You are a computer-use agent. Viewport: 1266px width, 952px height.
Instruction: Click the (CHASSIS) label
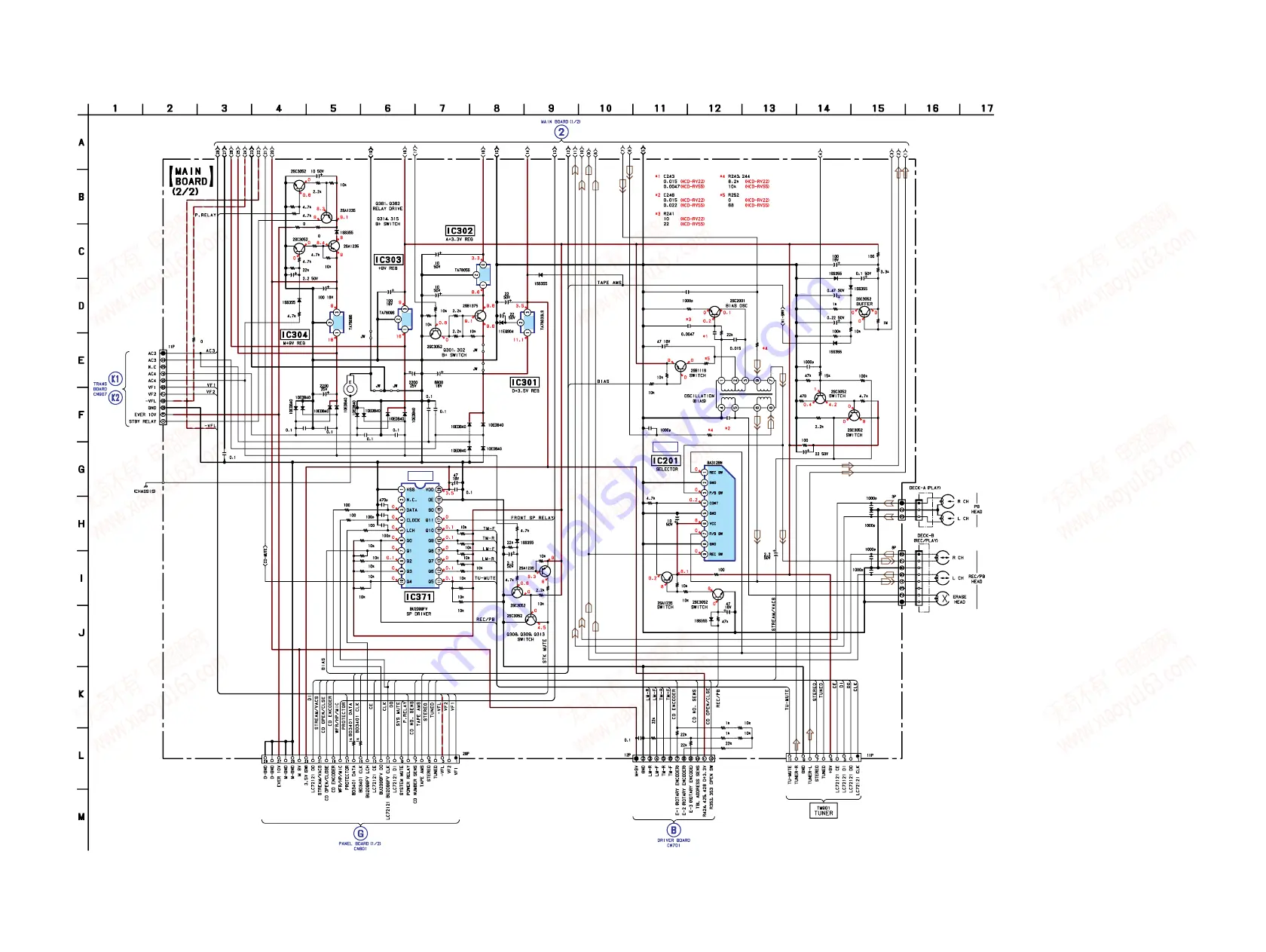coord(145,491)
